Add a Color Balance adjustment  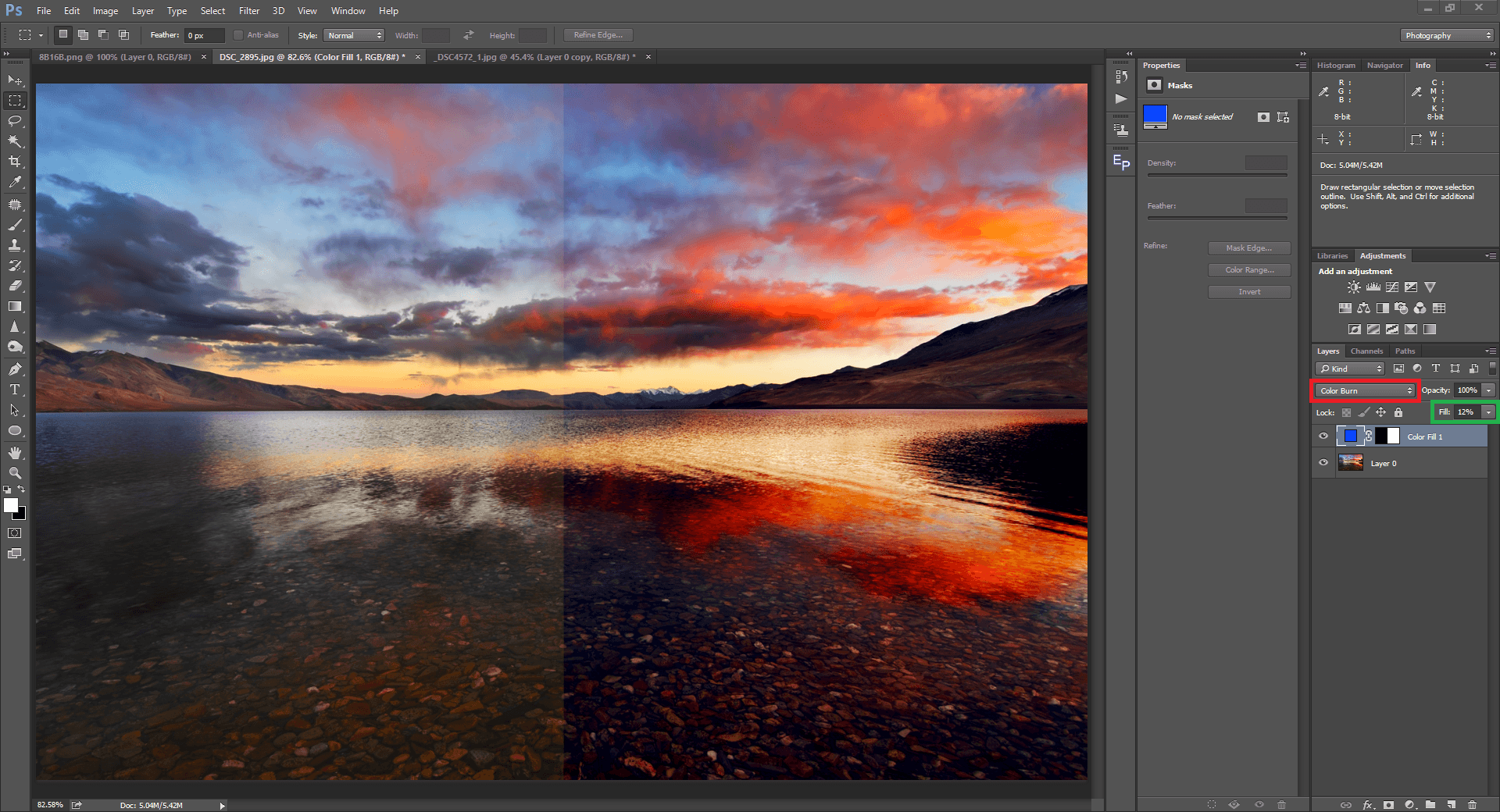1363,308
